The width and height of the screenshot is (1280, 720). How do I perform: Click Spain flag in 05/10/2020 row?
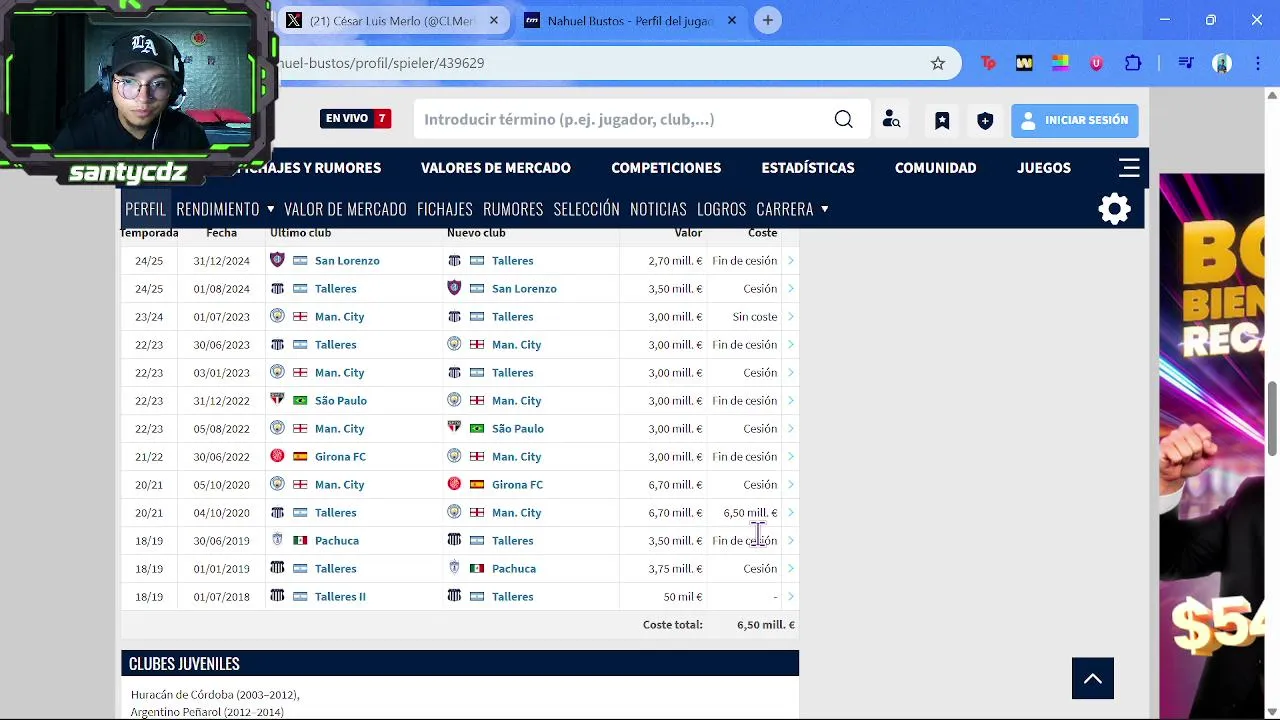pyautogui.click(x=477, y=484)
